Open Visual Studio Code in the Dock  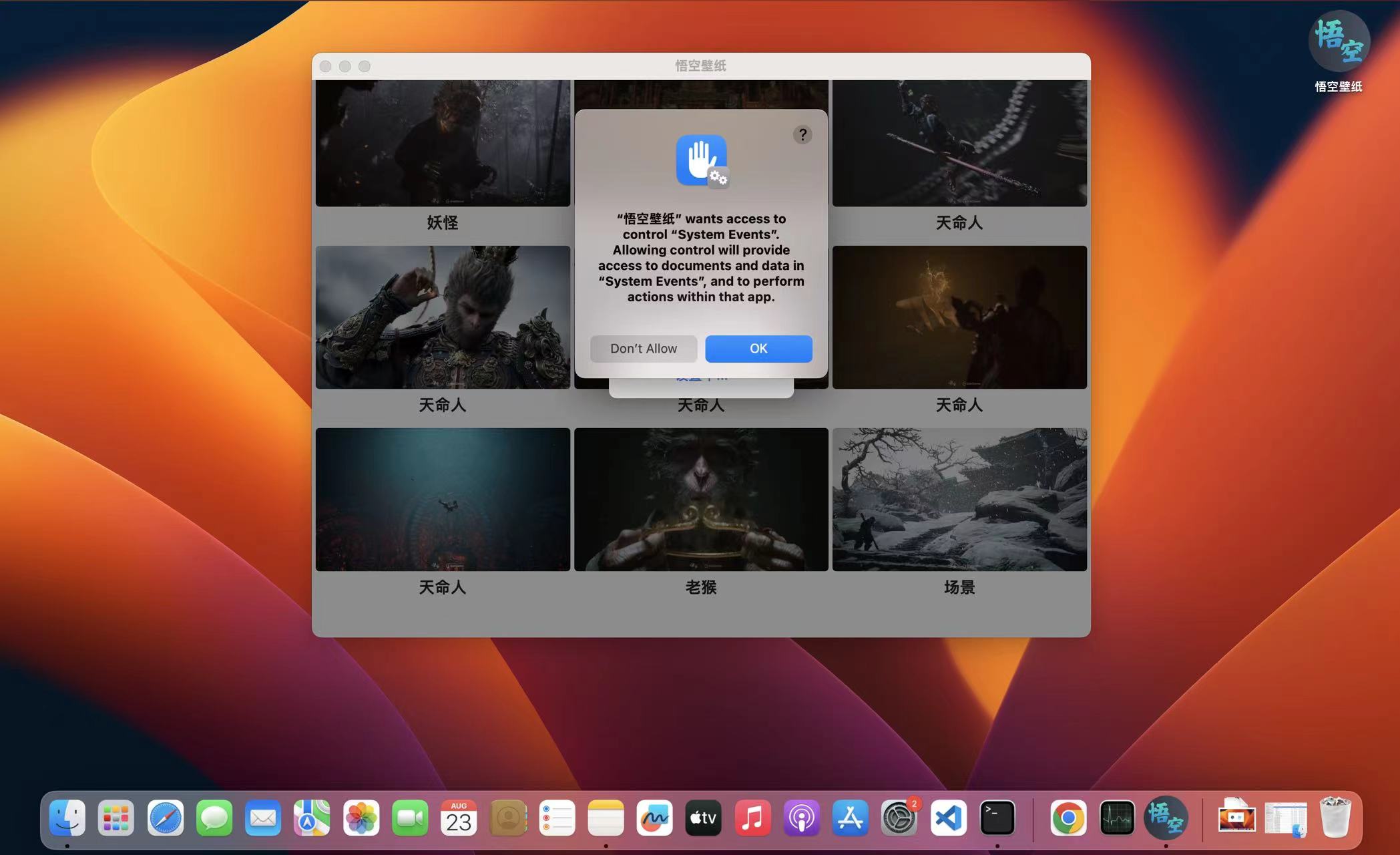[948, 818]
